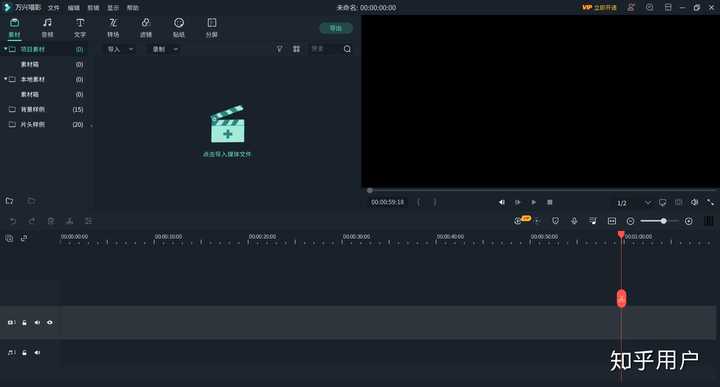The height and width of the screenshot is (387, 720).
Task: Switch media grid view layout
Action: (296, 49)
